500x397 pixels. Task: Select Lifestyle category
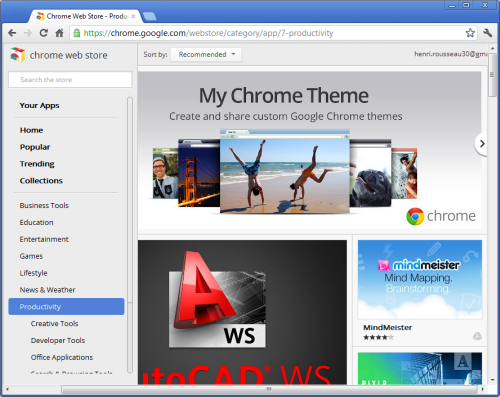coord(33,273)
